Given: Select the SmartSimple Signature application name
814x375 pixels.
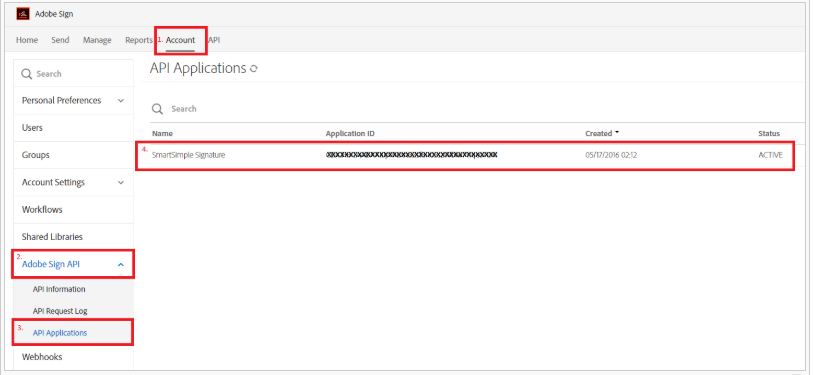Looking at the screenshot, I should [188, 155].
